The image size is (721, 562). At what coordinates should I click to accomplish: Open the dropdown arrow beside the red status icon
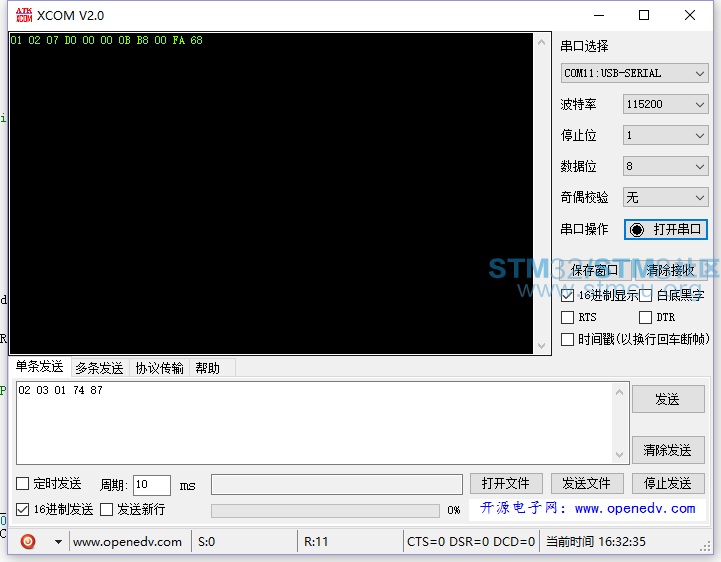[58, 542]
